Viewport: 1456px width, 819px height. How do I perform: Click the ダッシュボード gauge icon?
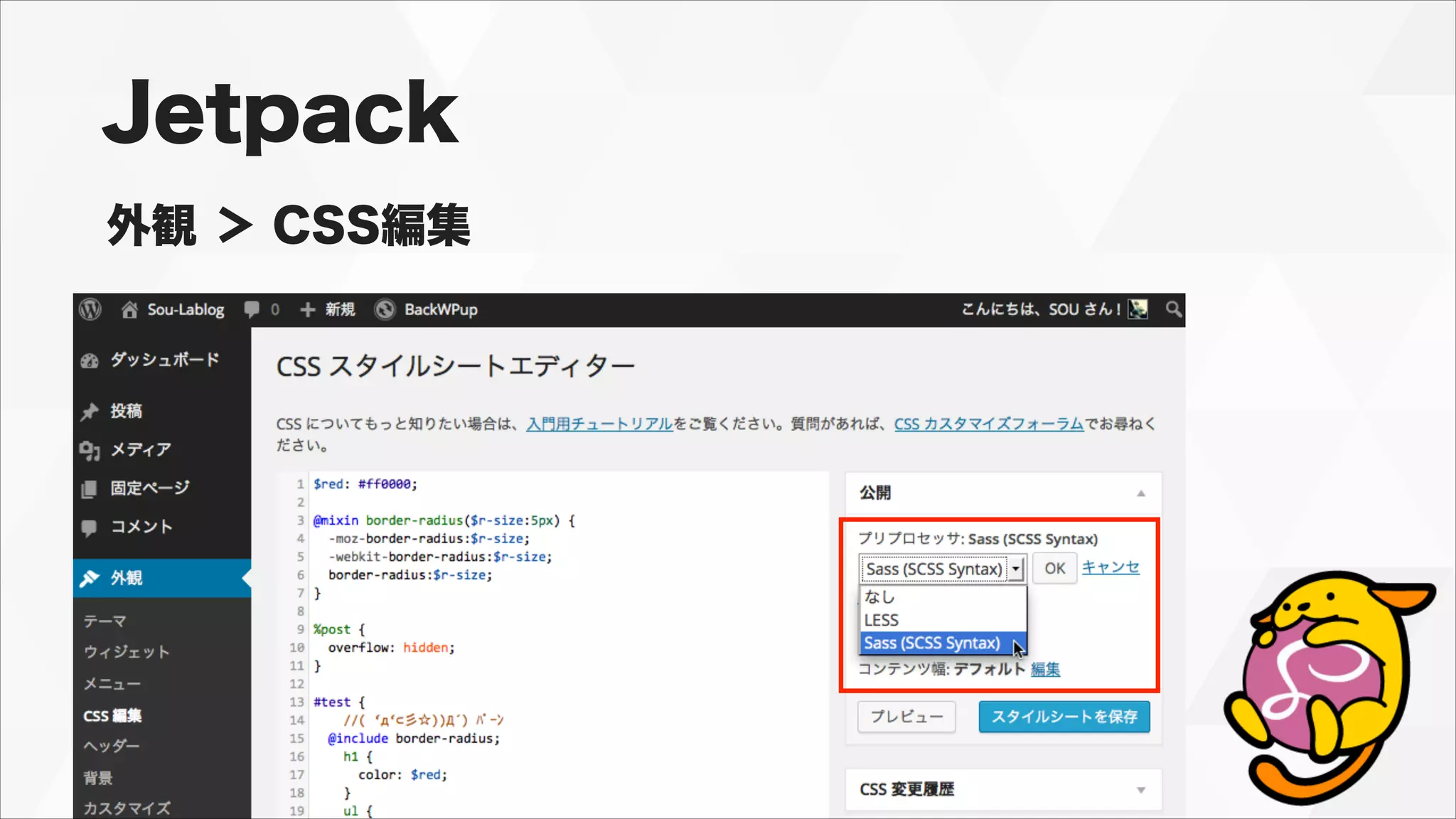90,360
